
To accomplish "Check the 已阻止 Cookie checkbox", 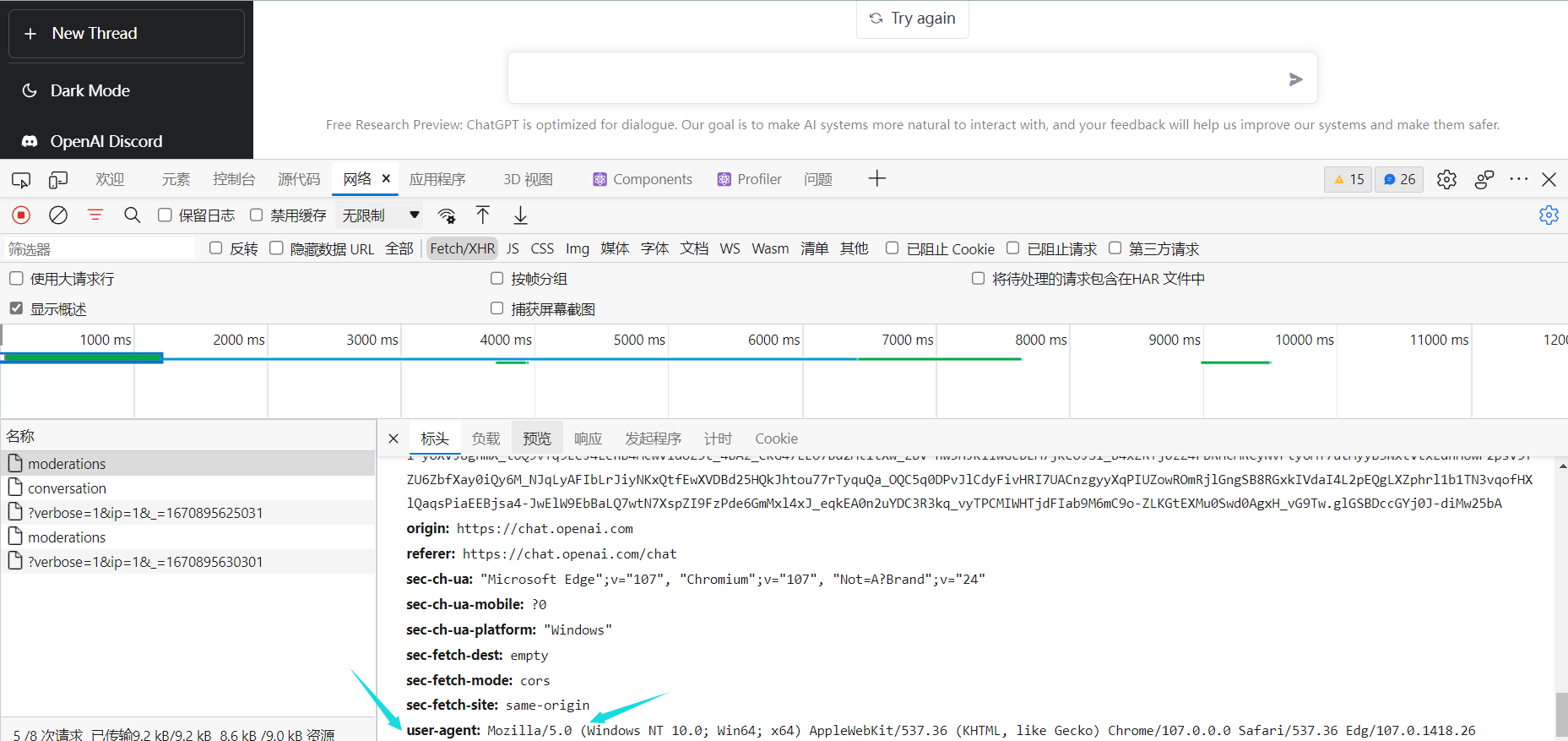I will [892, 248].
